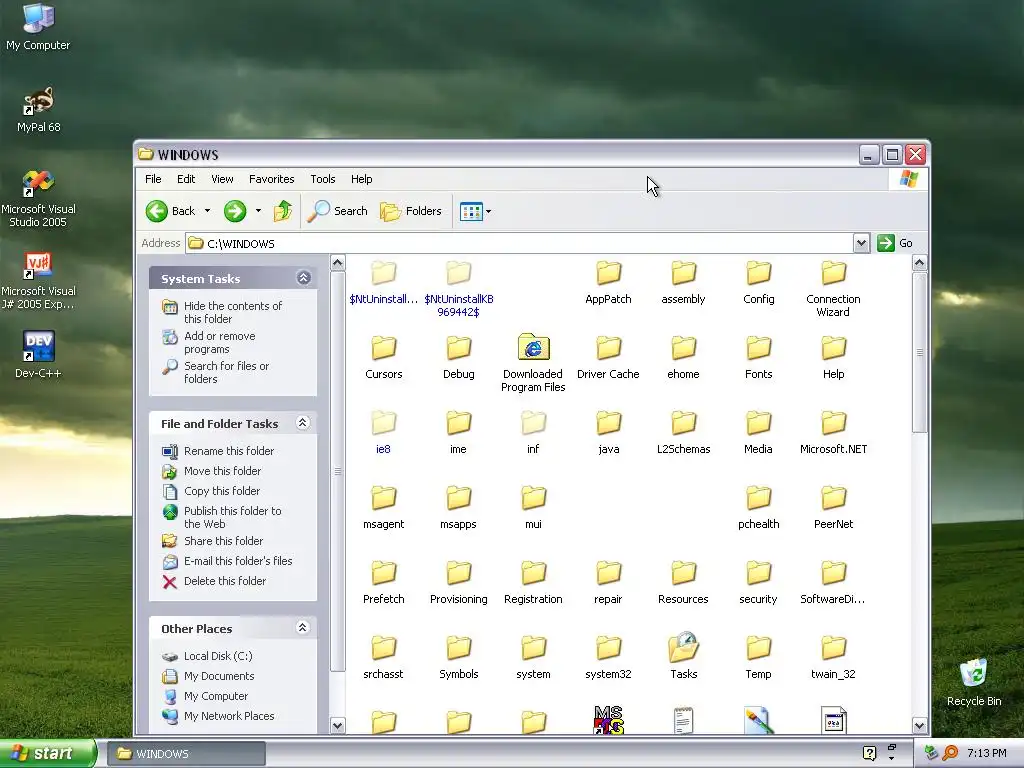Click file list scrollbar down arrow
This screenshot has width=1024, height=768.
(919, 725)
